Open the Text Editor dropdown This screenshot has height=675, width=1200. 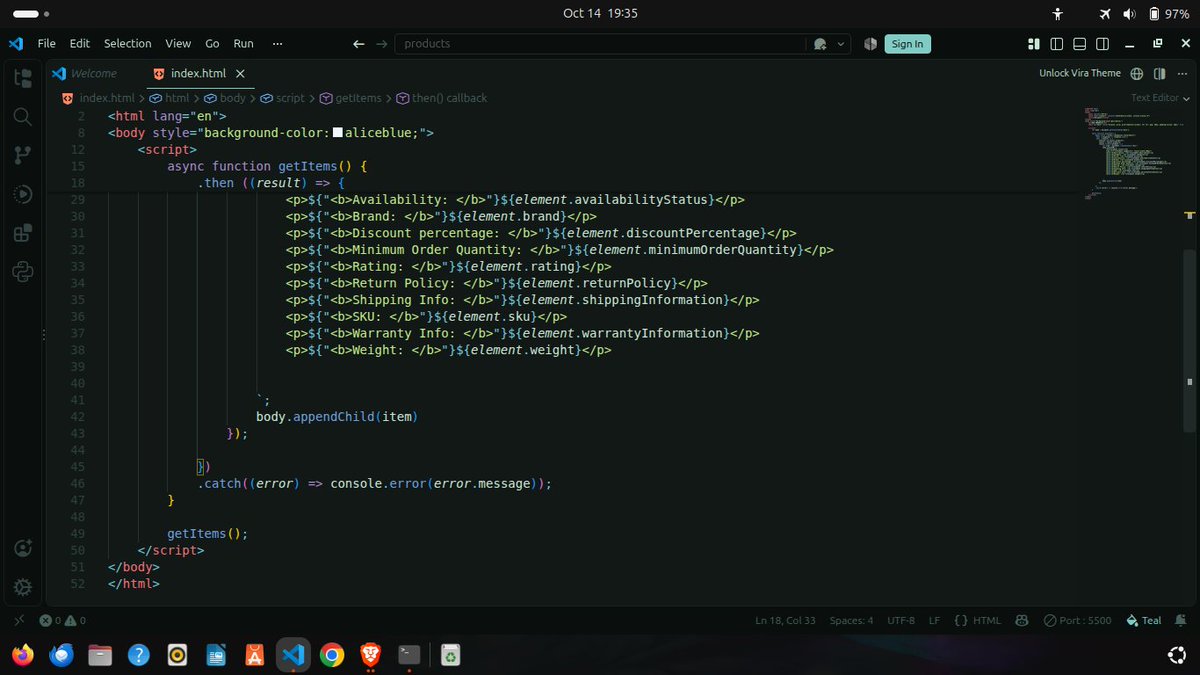click(1161, 98)
